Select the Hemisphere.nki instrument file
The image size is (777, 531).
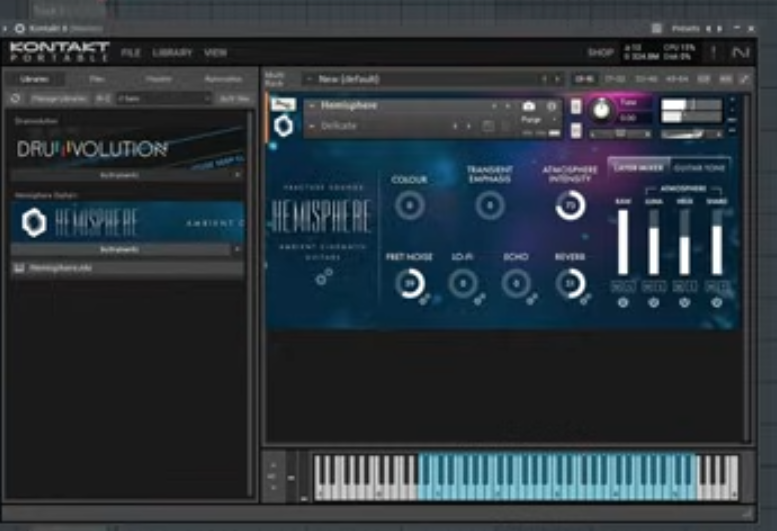(128, 268)
